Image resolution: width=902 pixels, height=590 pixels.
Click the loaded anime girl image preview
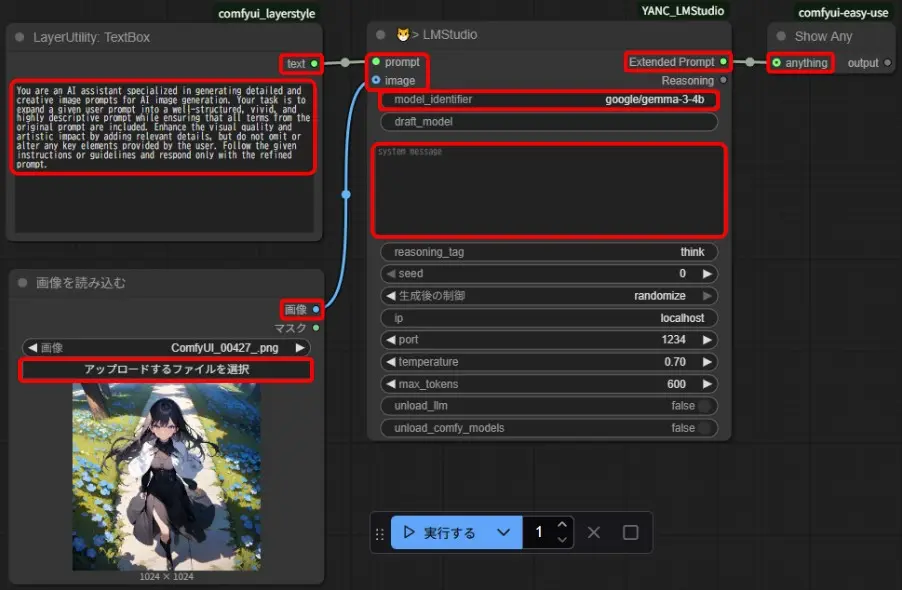click(166, 477)
